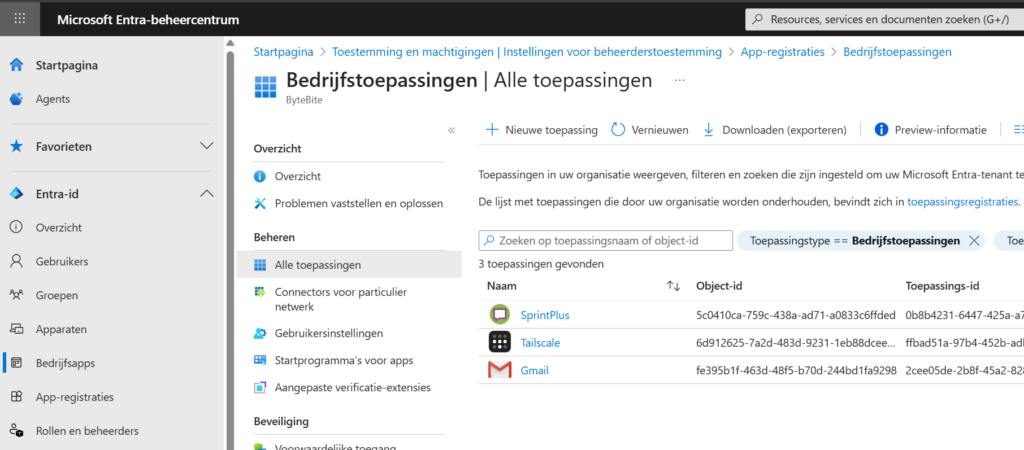Open the app launcher waffle icon
Viewport: 1024px width, 450px height.
20,19
